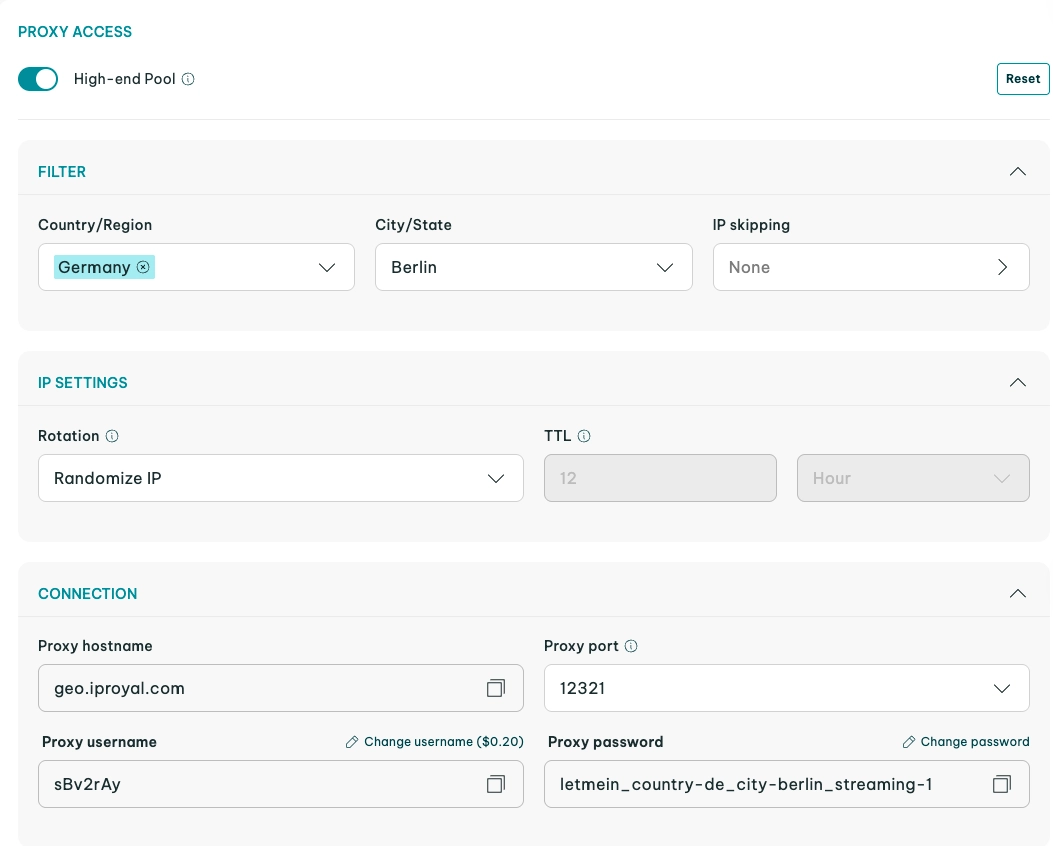Click the Change password link
The image size is (1053, 846).
click(x=966, y=742)
